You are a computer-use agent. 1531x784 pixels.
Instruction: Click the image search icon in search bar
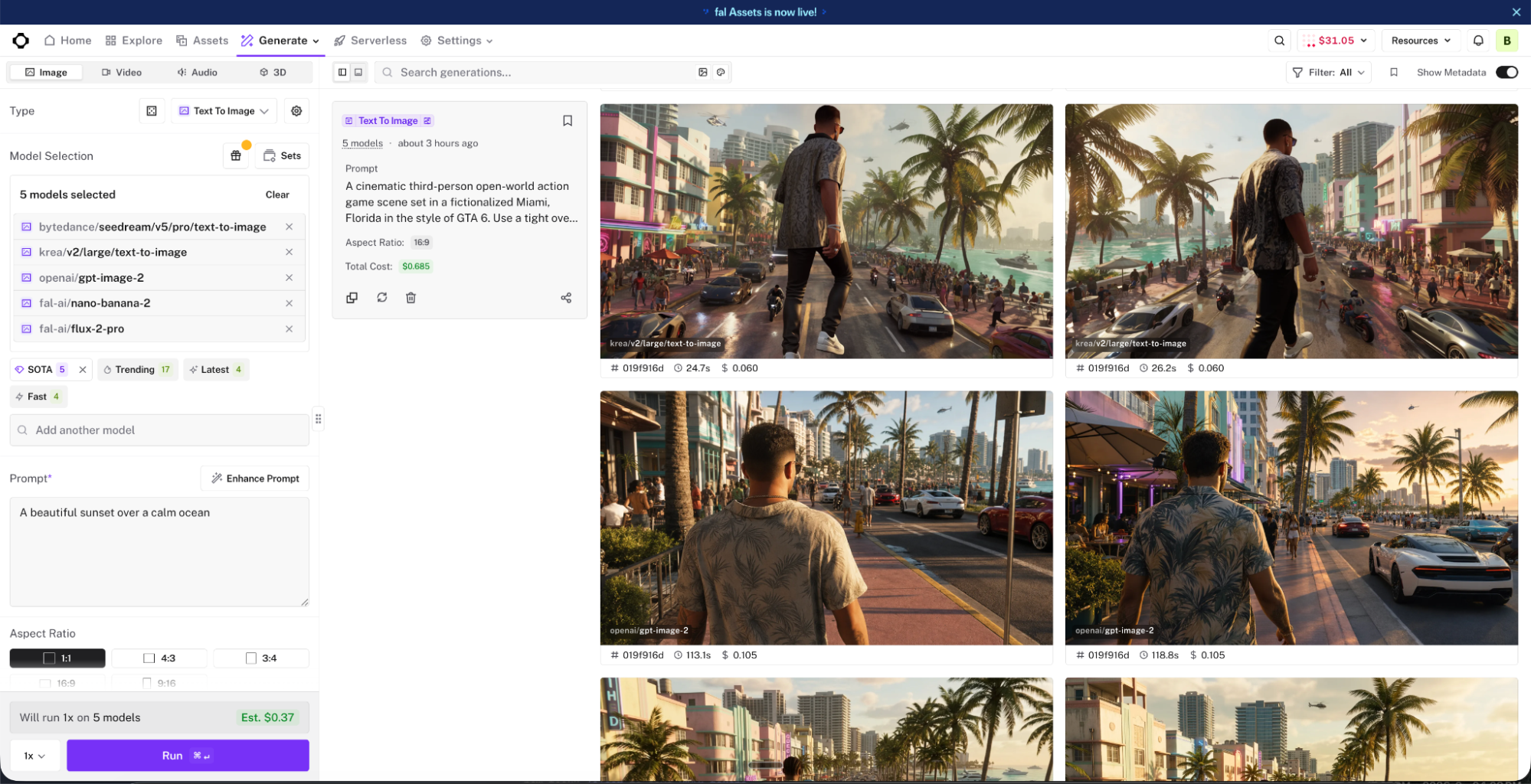[x=702, y=72]
